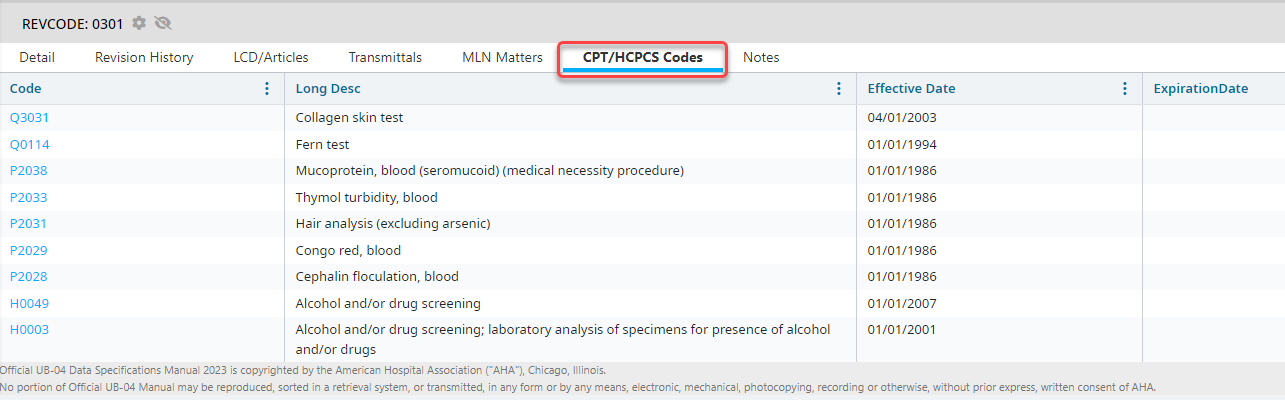Open the Code column options menu
This screenshot has height=400, width=1285.
click(x=267, y=89)
